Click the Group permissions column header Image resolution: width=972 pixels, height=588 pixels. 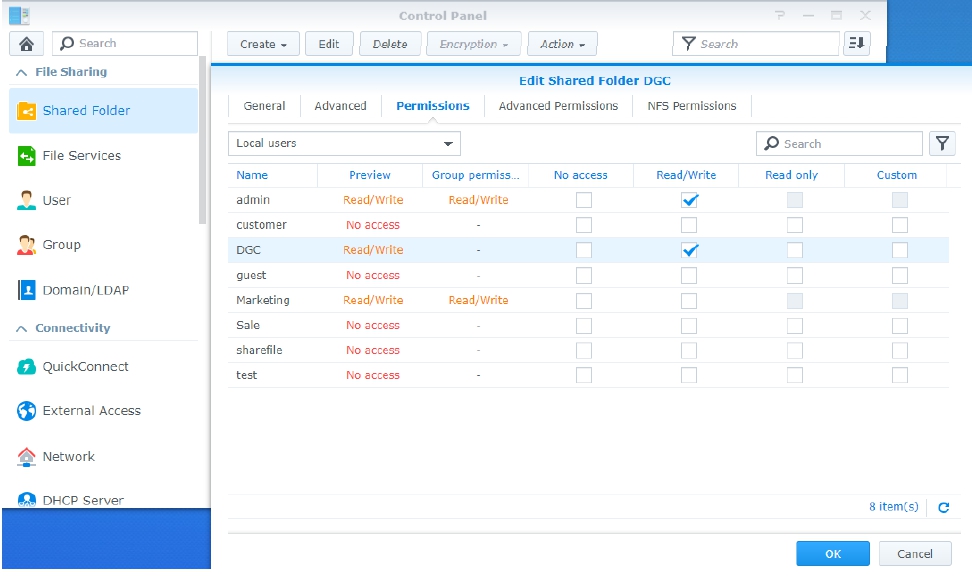pos(475,175)
